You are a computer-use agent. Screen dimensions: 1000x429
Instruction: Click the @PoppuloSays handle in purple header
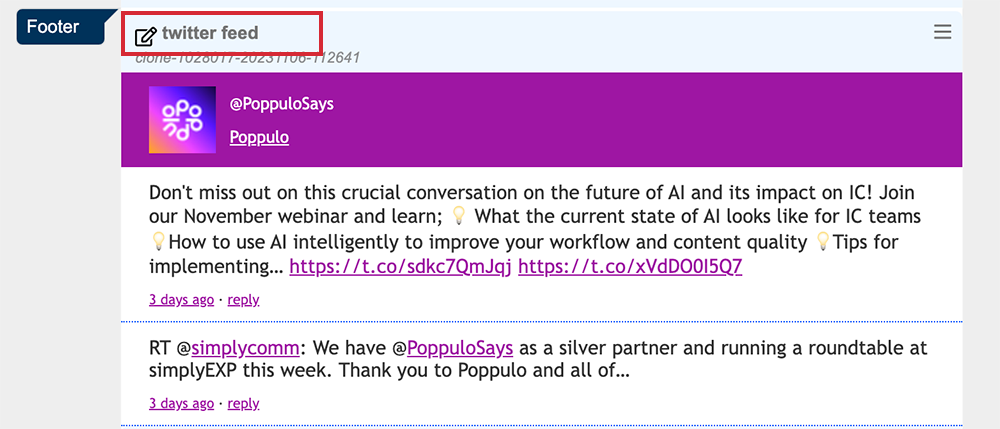coord(281,105)
